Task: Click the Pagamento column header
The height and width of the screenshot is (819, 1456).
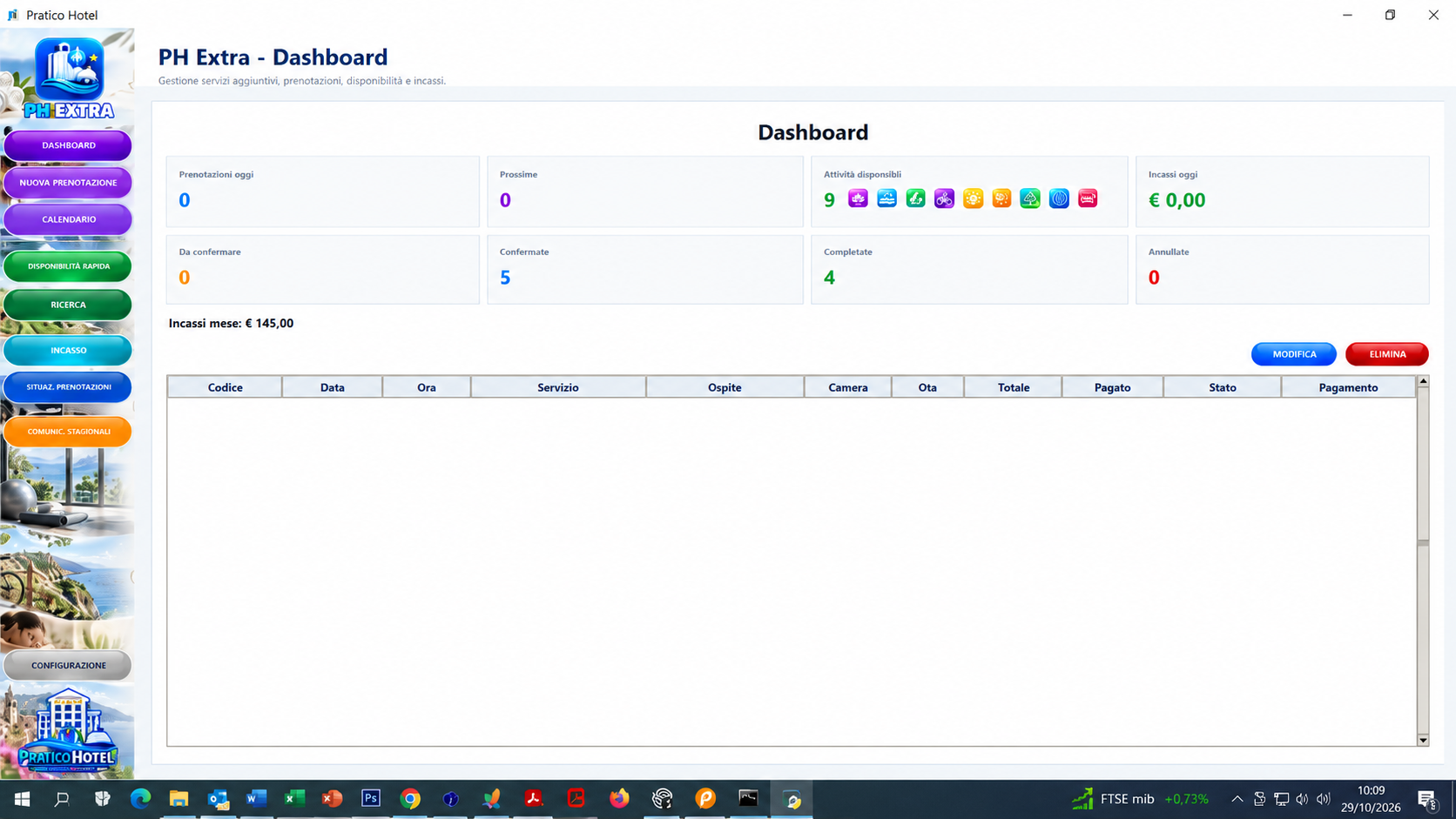Action: coord(1348,387)
